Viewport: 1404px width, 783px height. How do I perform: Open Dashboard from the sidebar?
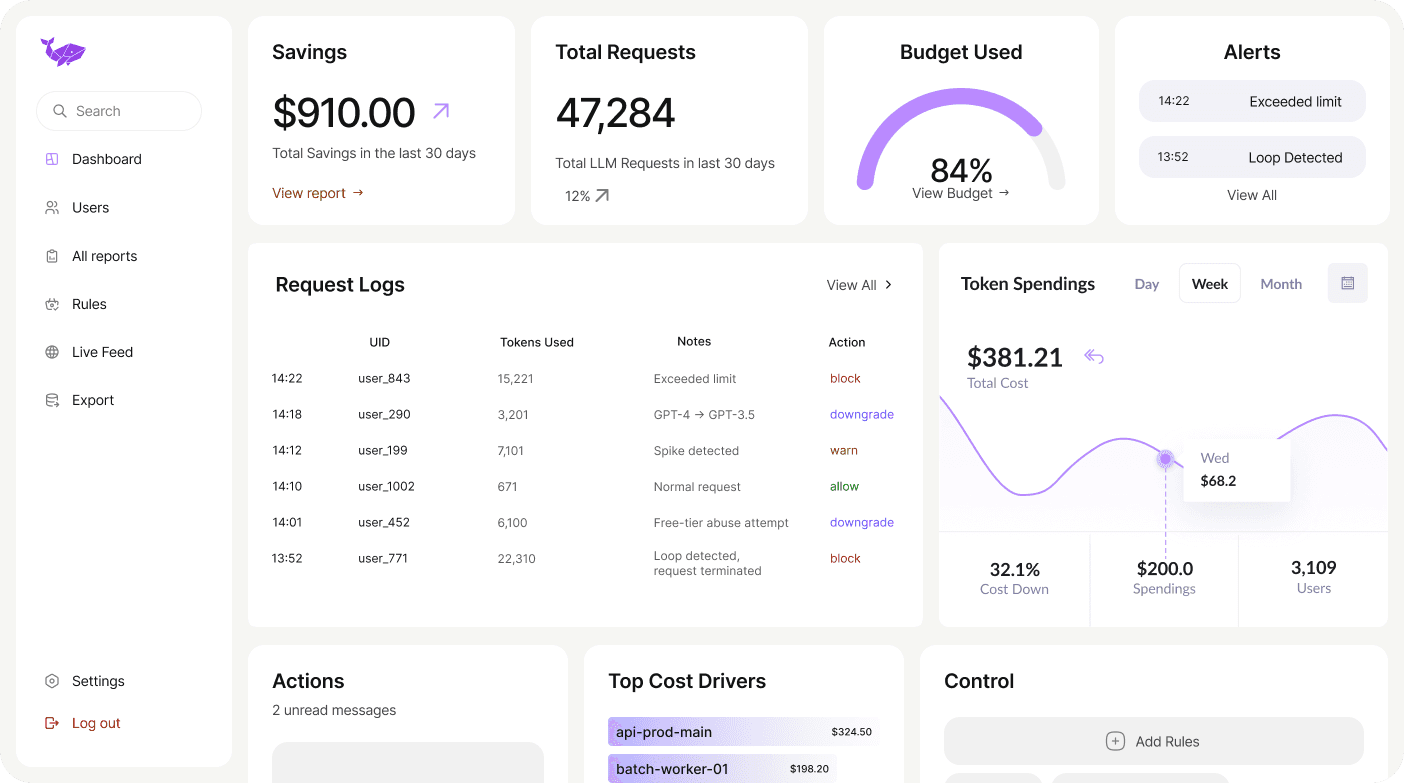106,158
